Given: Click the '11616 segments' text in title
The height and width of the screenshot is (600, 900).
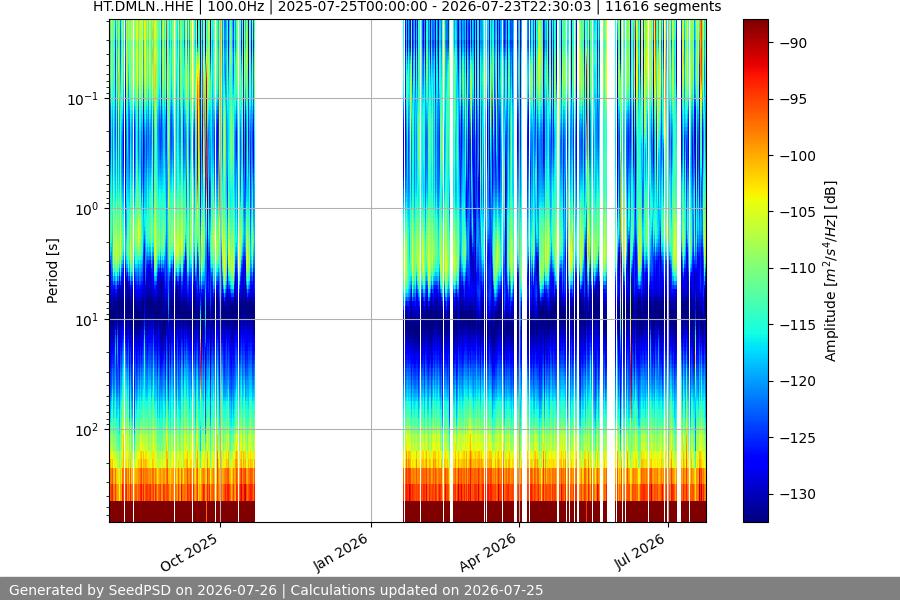Looking at the screenshot, I should [663, 7].
